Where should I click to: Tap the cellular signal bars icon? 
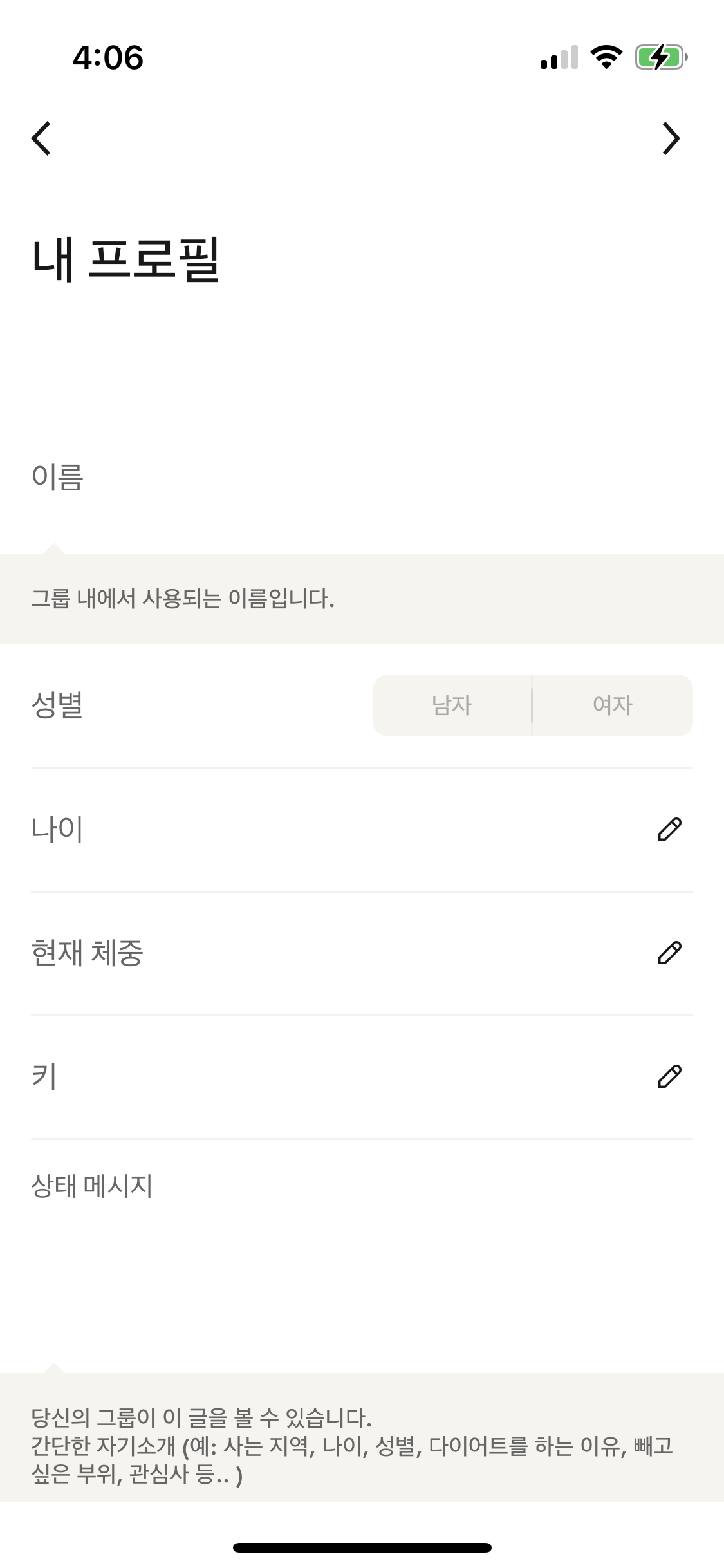point(559,58)
